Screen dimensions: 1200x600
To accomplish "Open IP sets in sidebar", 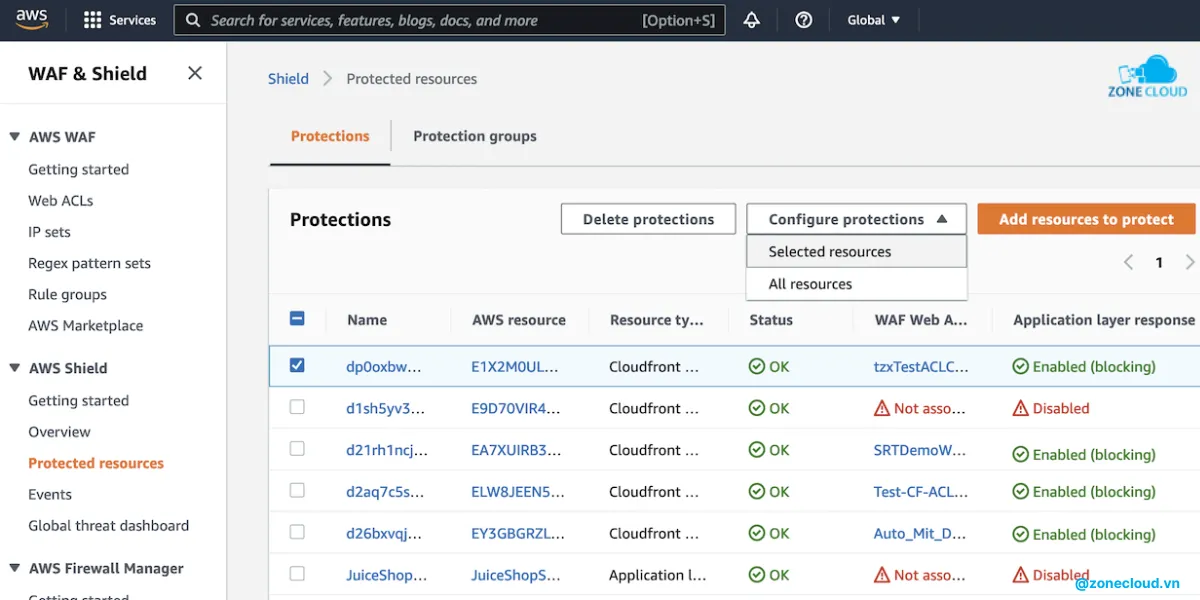I will point(49,231).
